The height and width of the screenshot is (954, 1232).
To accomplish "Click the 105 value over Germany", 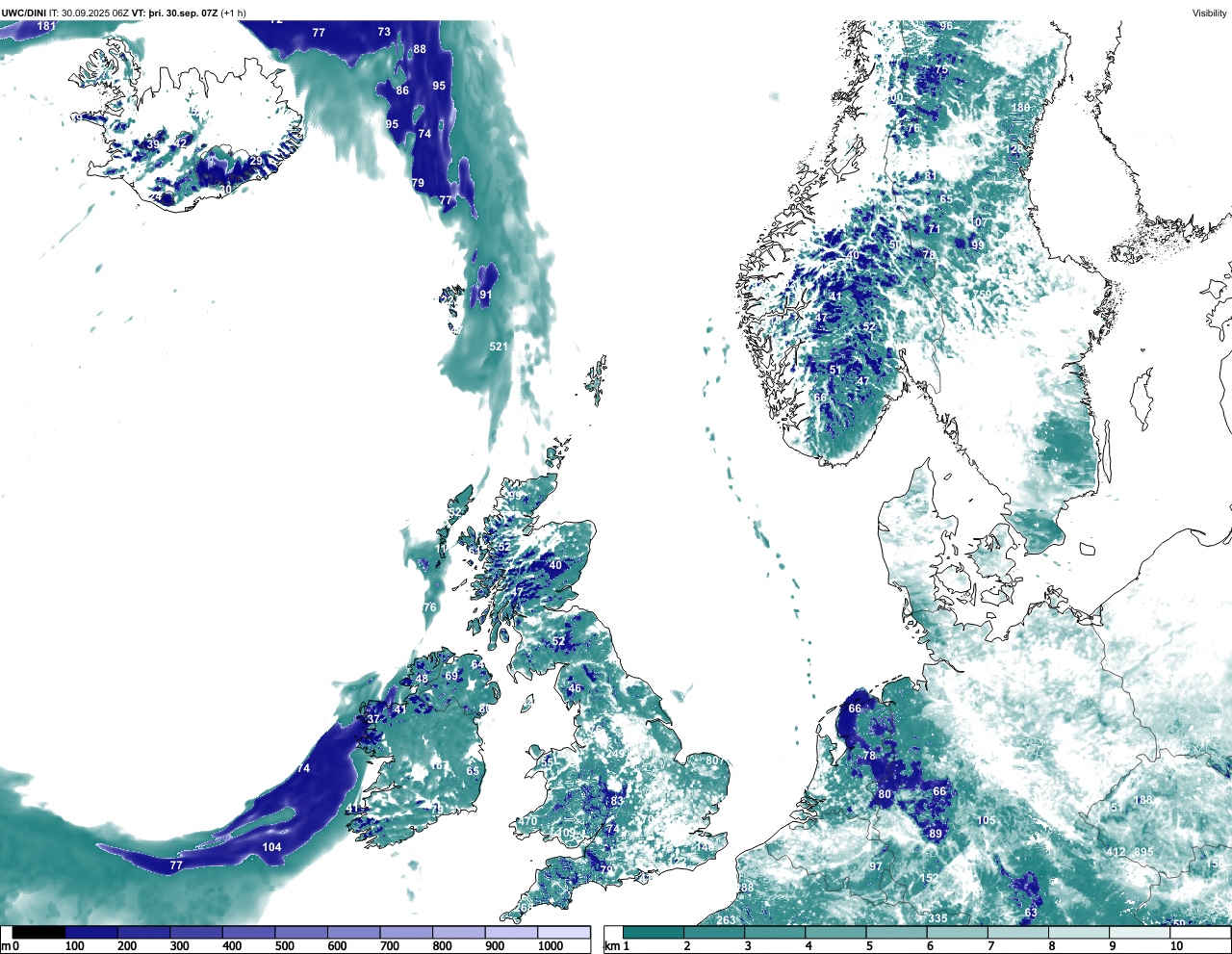I will pyautogui.click(x=987, y=820).
